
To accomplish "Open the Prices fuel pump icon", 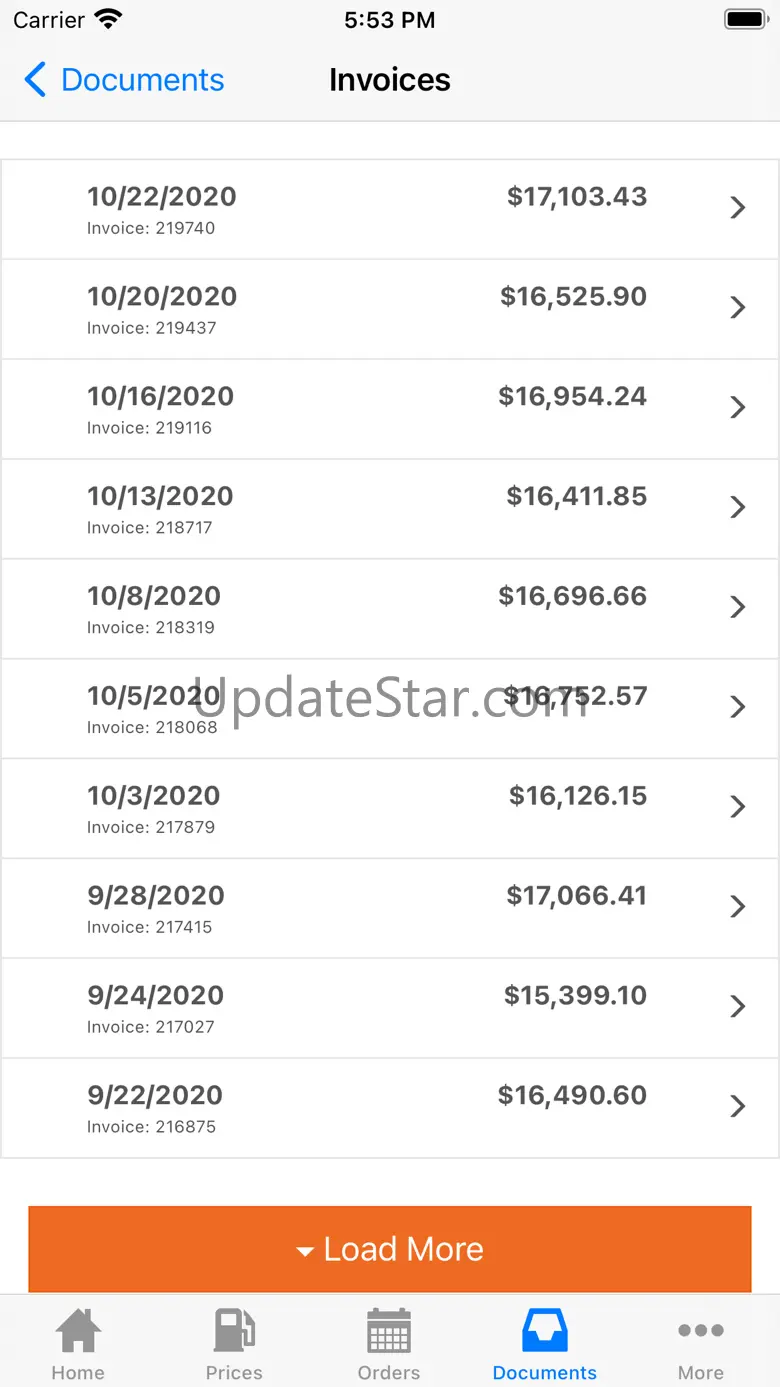I will 234,1331.
